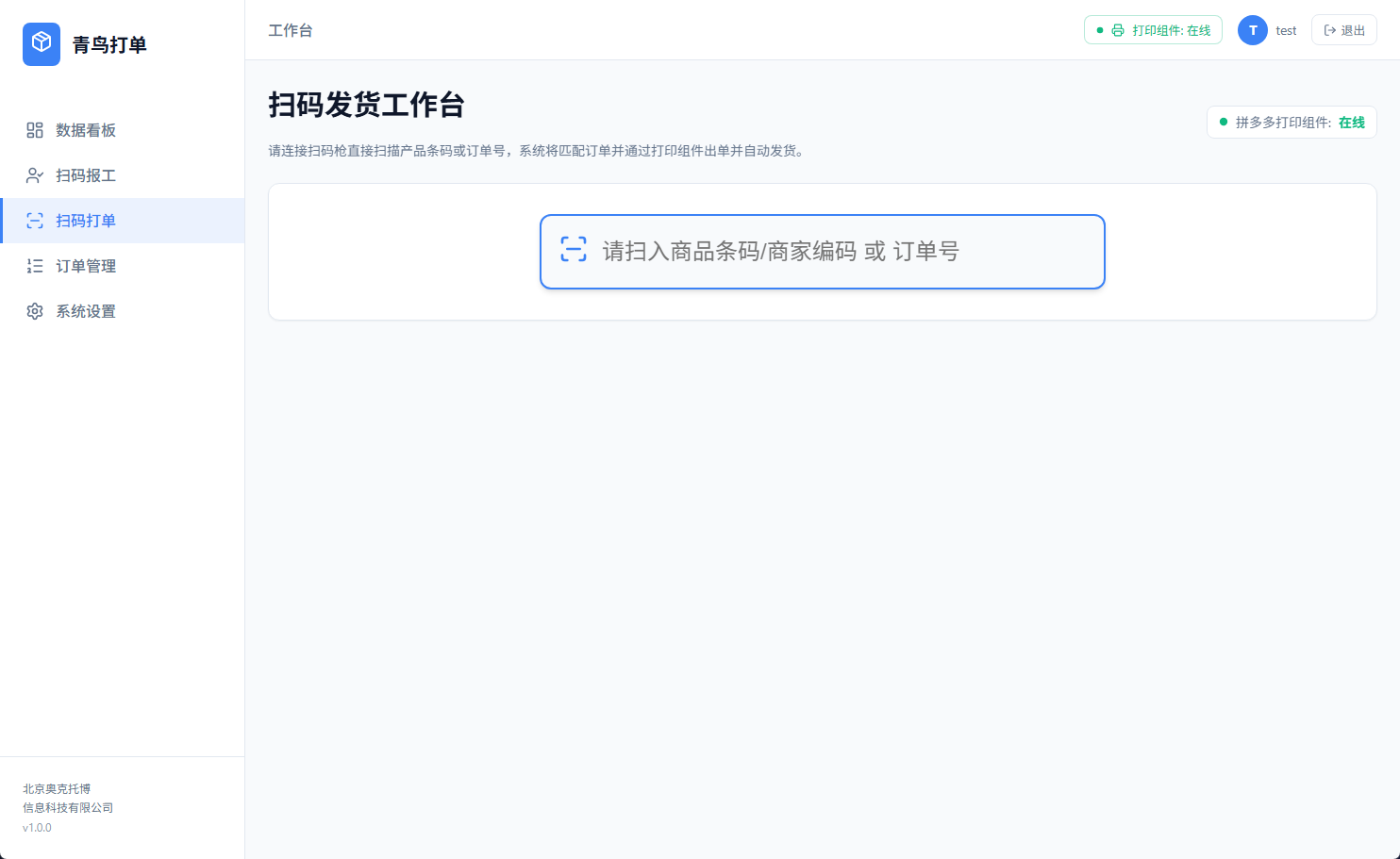
Task: Go to 订单管理 menu item
Action: (x=123, y=266)
